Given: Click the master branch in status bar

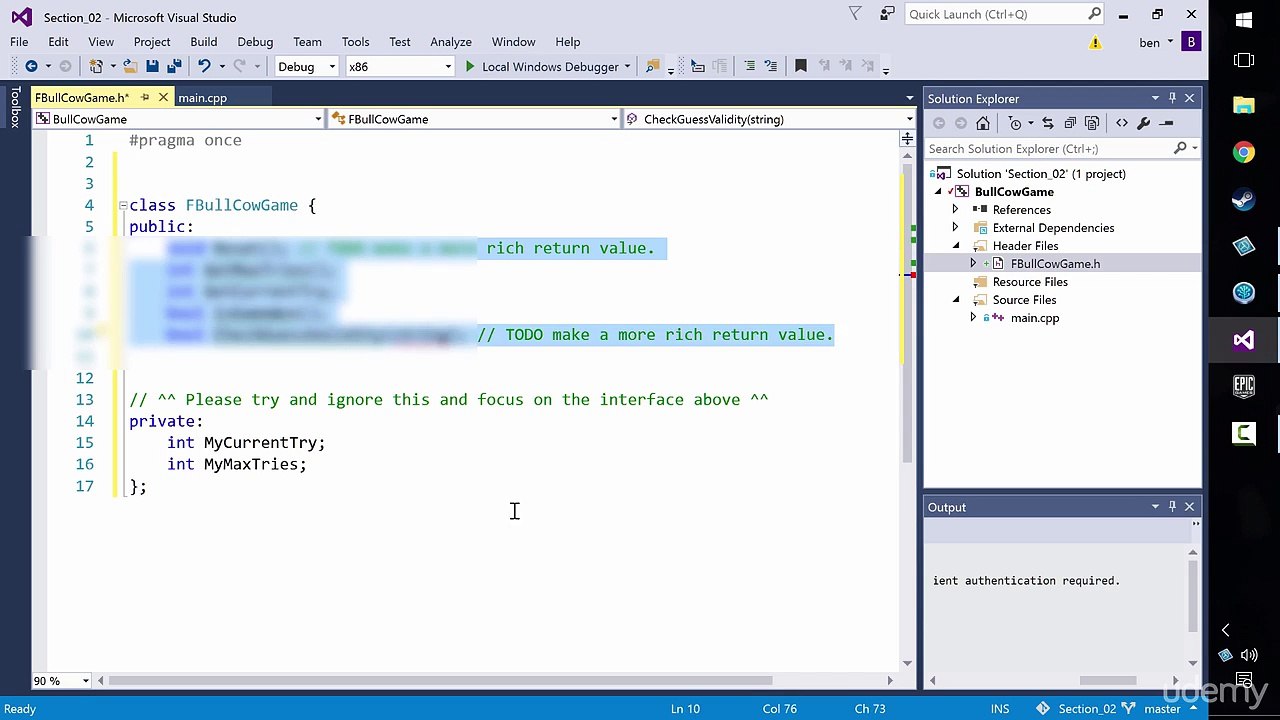Looking at the screenshot, I should [1162, 709].
